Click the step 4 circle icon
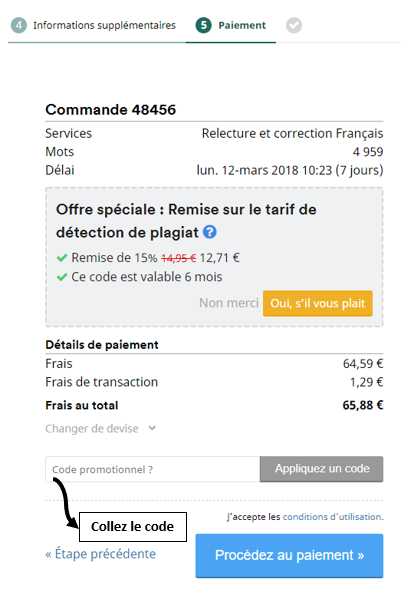The image size is (405, 606). [x=19, y=26]
